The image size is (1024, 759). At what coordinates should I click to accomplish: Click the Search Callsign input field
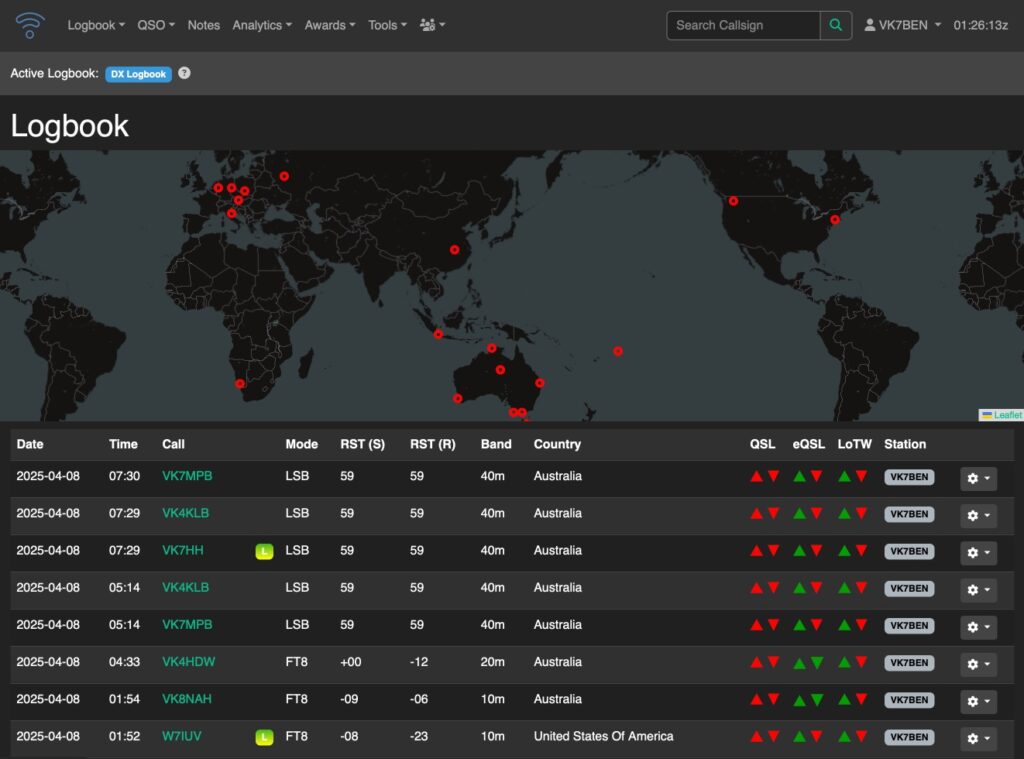click(743, 25)
